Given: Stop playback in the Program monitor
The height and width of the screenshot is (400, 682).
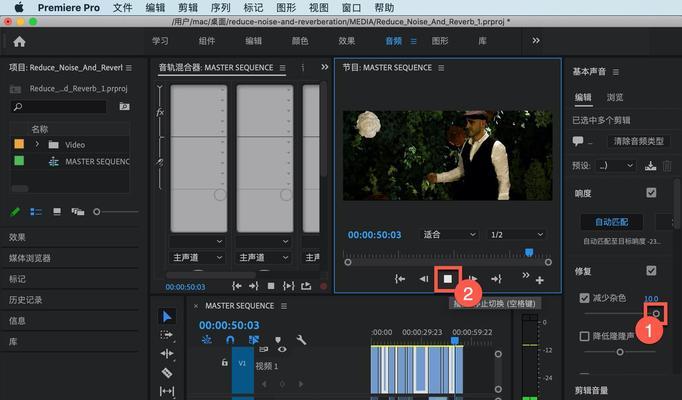Looking at the screenshot, I should pos(448,279).
